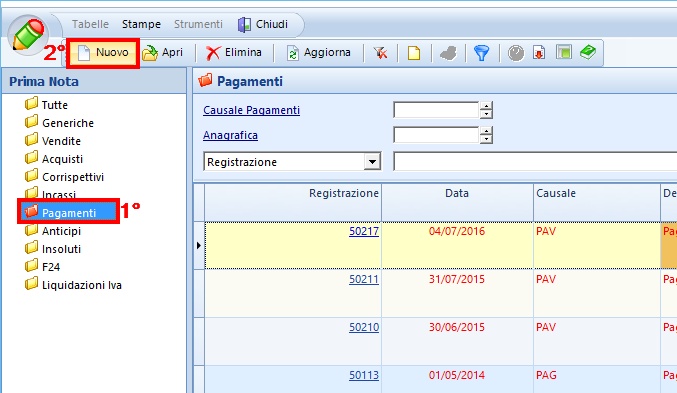Screen dimensions: 677x393
Task: Open the Stampe menu
Action: [x=141, y=24]
